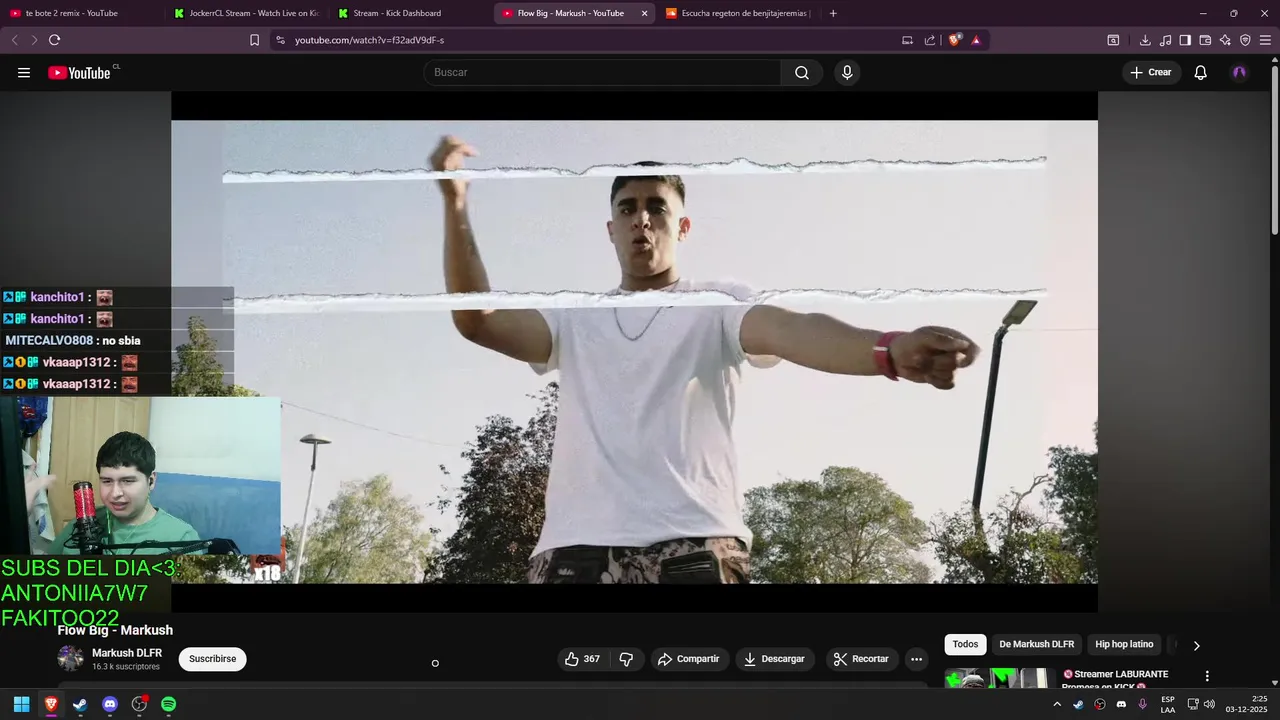Viewport: 1280px width, 720px height.
Task: Bookmark this page from the address bar
Action: [254, 40]
